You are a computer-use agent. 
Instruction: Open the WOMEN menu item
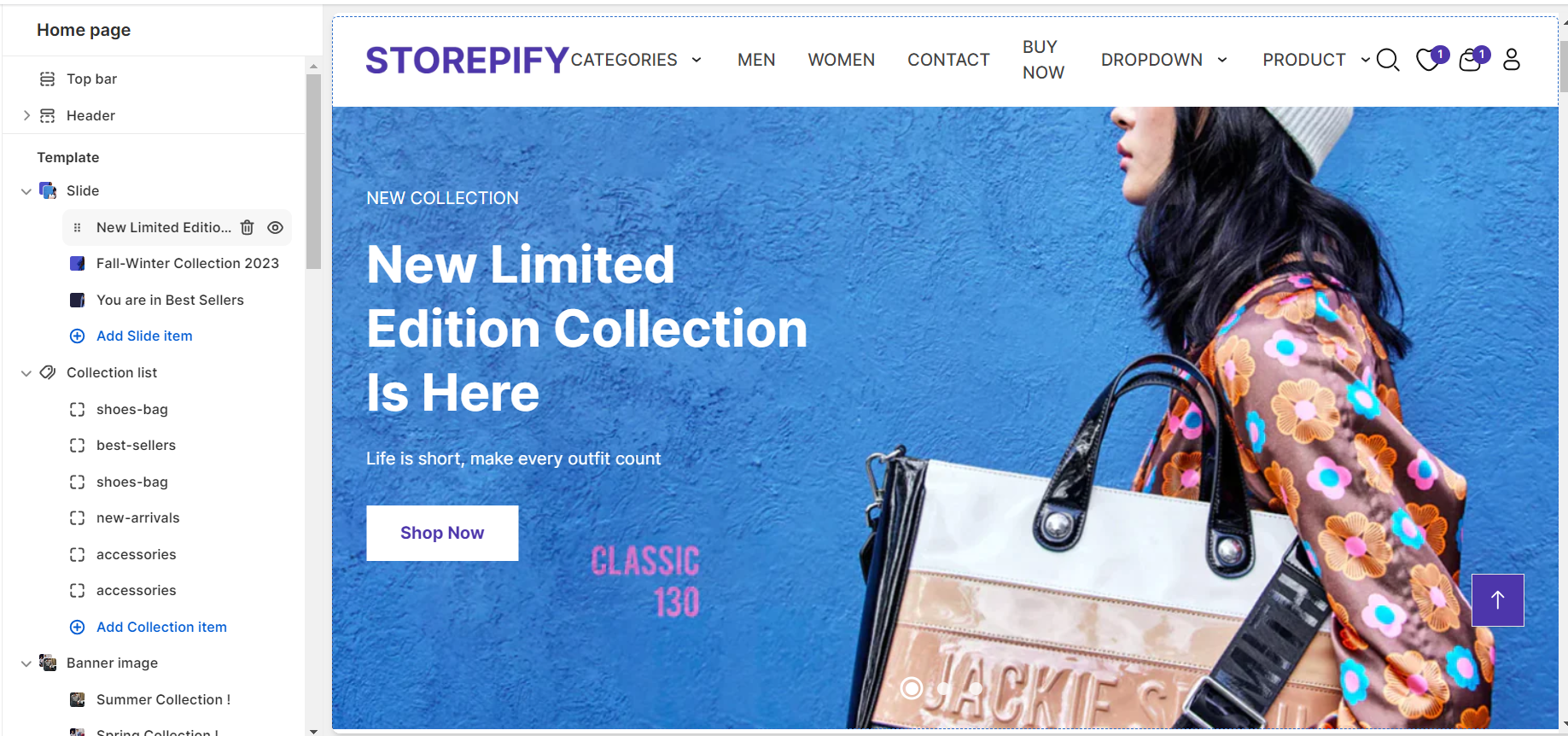(x=842, y=60)
